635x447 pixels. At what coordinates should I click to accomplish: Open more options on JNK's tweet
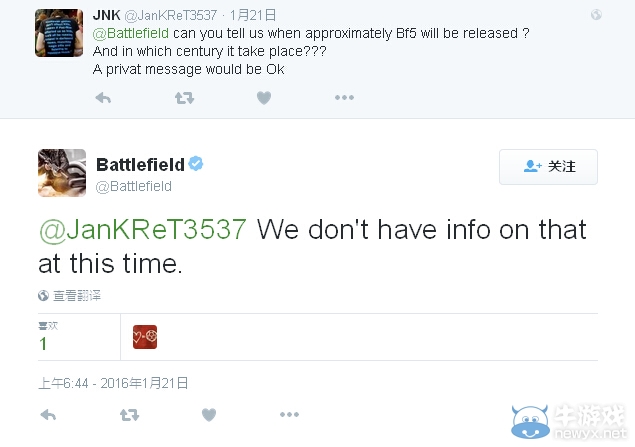click(344, 98)
